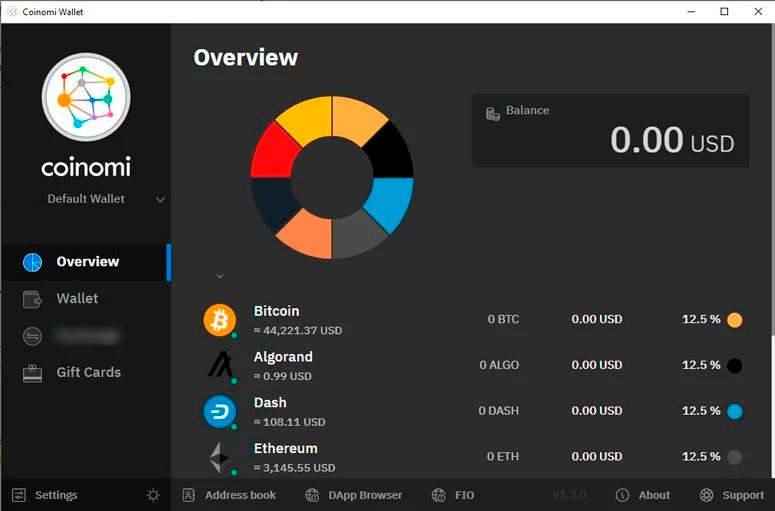Select the Dash coin icon
Viewport: 775px width, 511px height.
219,411
